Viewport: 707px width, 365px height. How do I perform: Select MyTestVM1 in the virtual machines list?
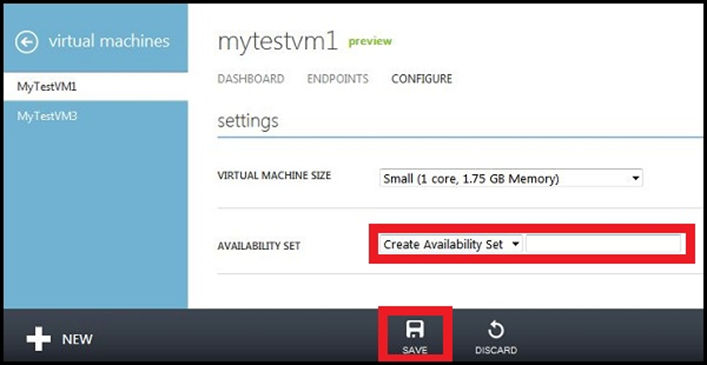pos(96,87)
